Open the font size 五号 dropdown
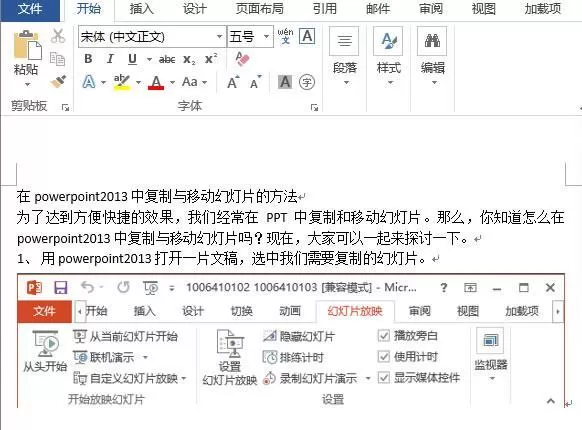 click(x=266, y=36)
